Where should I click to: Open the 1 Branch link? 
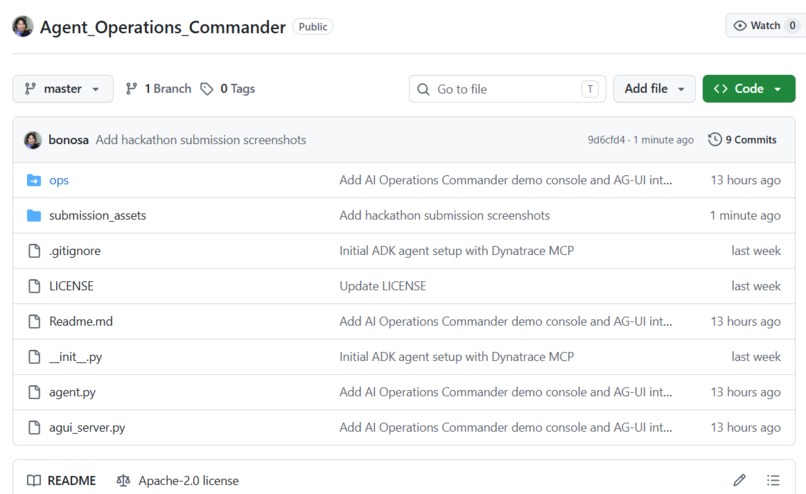click(158, 89)
